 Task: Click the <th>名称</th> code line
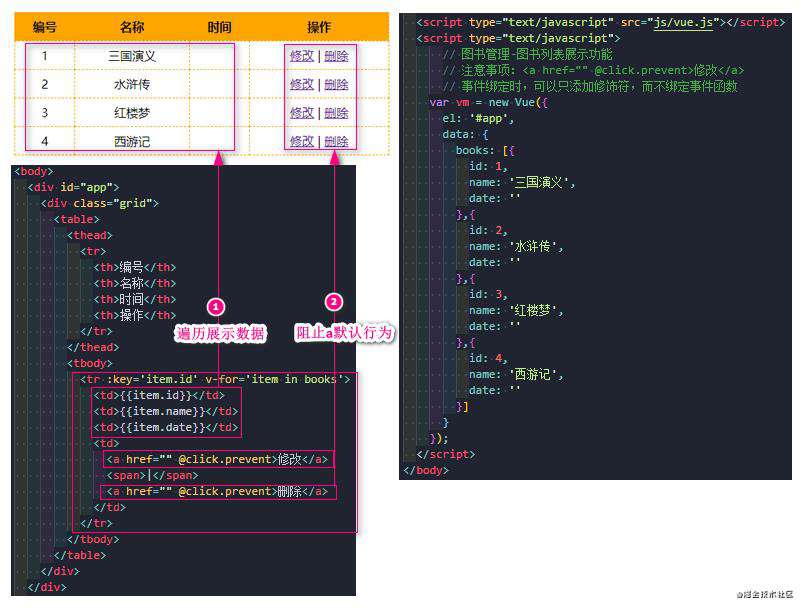[135, 283]
